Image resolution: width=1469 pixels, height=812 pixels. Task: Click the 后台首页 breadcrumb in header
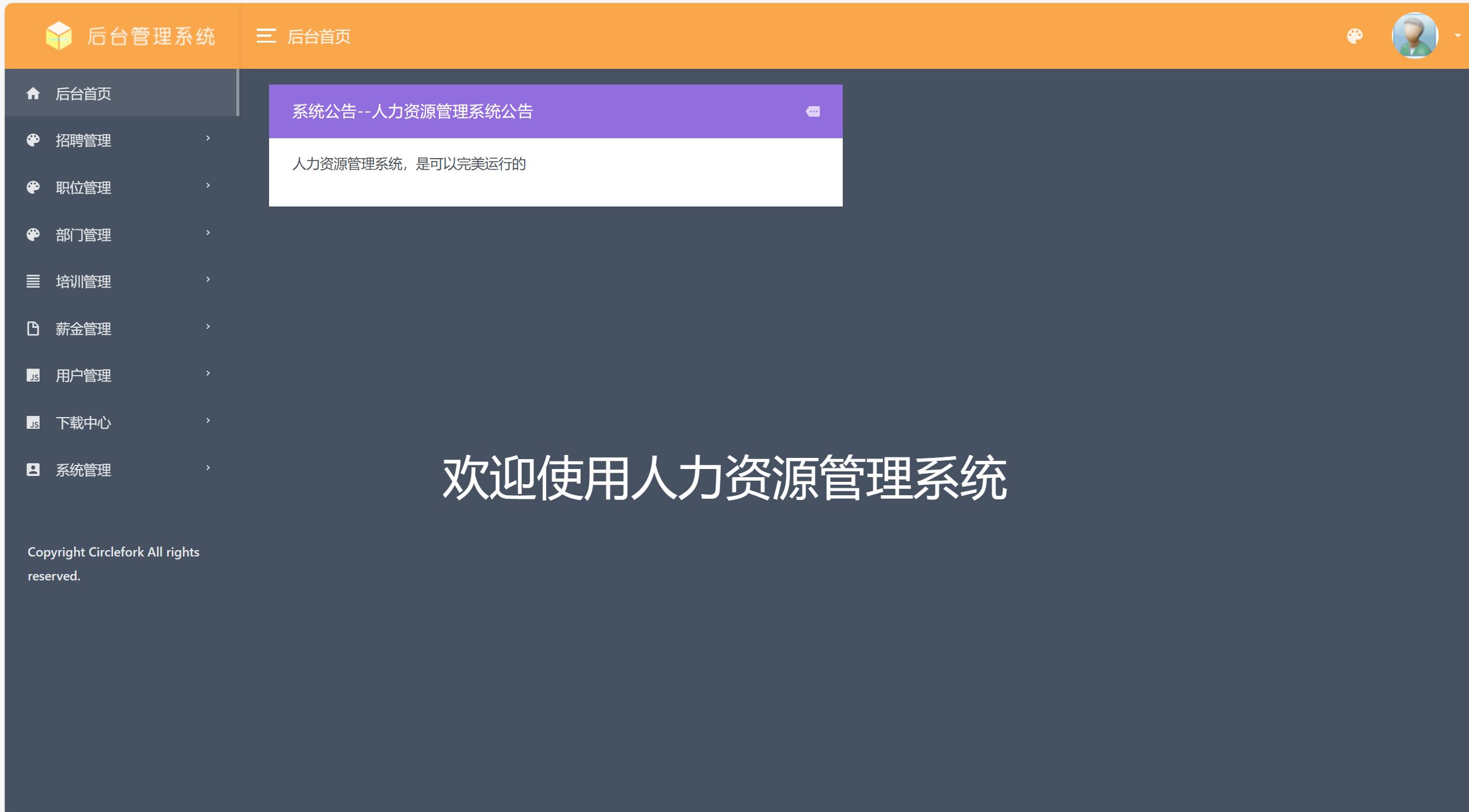pyautogui.click(x=319, y=37)
